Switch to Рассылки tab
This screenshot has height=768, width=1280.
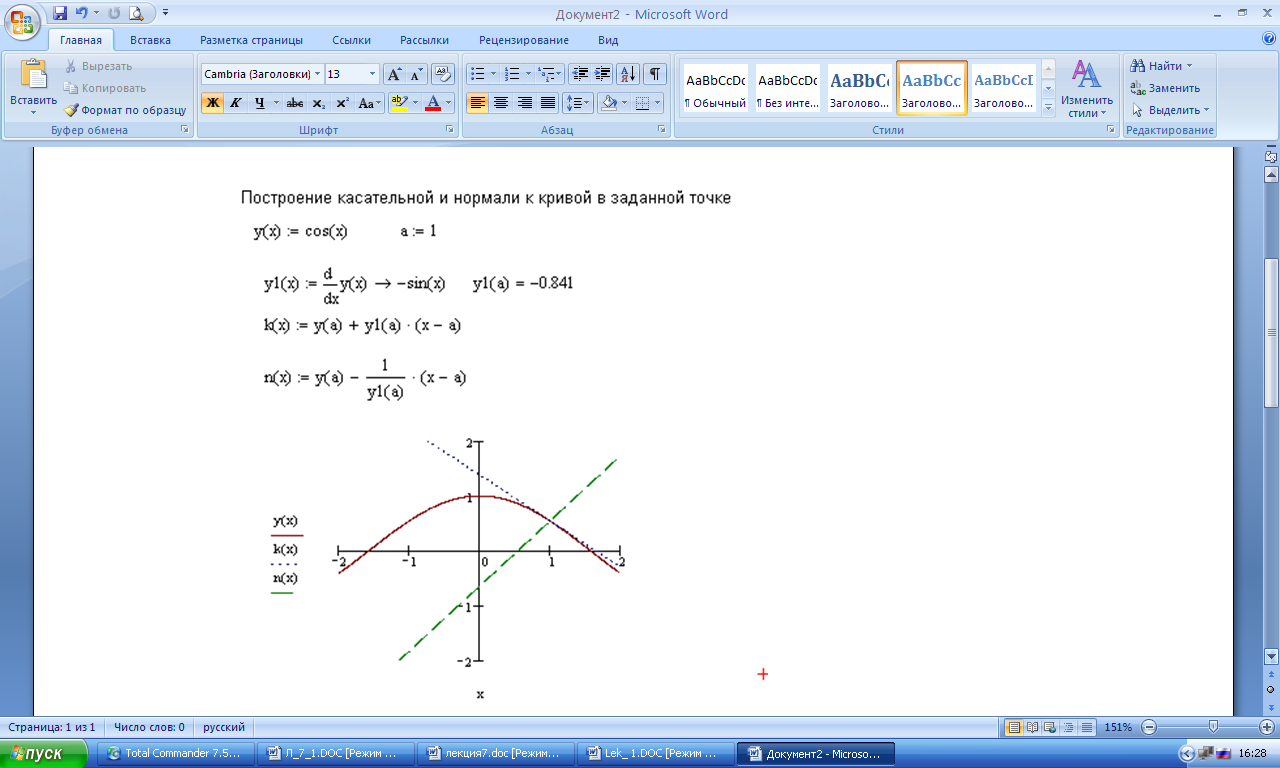pyautogui.click(x=424, y=40)
